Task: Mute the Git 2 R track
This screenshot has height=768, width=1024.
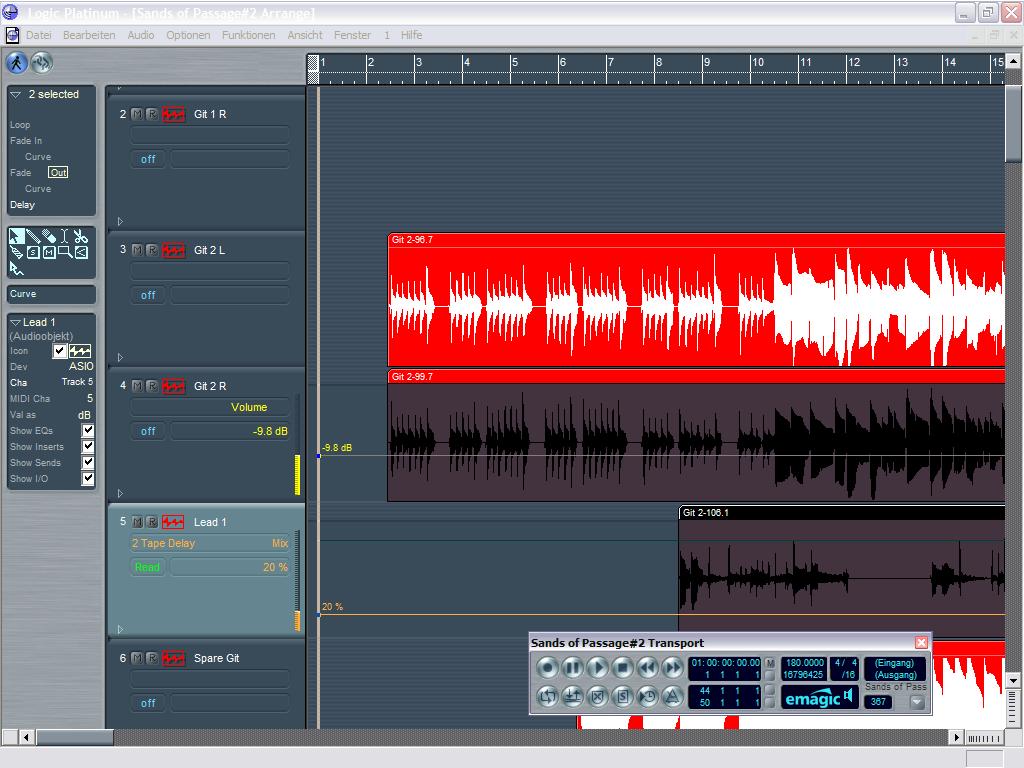Action: click(137, 386)
